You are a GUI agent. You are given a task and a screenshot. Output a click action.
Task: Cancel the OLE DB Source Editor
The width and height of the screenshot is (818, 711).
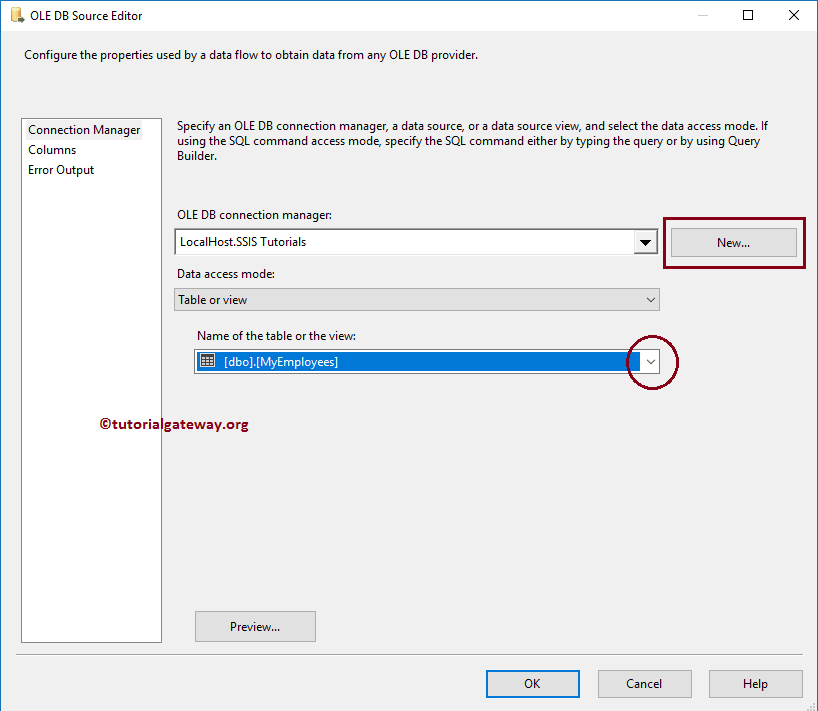tap(644, 683)
